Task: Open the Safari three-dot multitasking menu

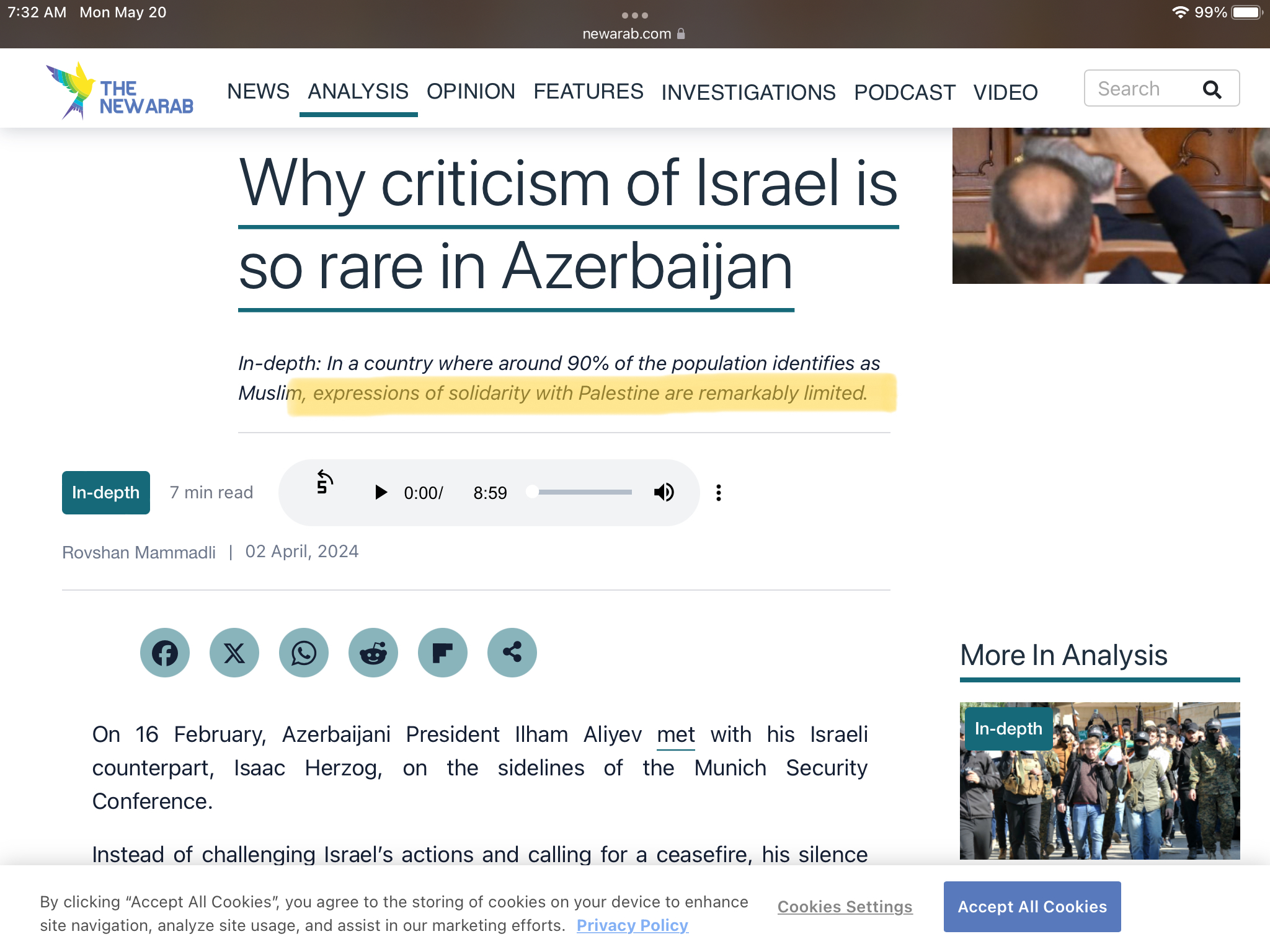Action: point(634,15)
